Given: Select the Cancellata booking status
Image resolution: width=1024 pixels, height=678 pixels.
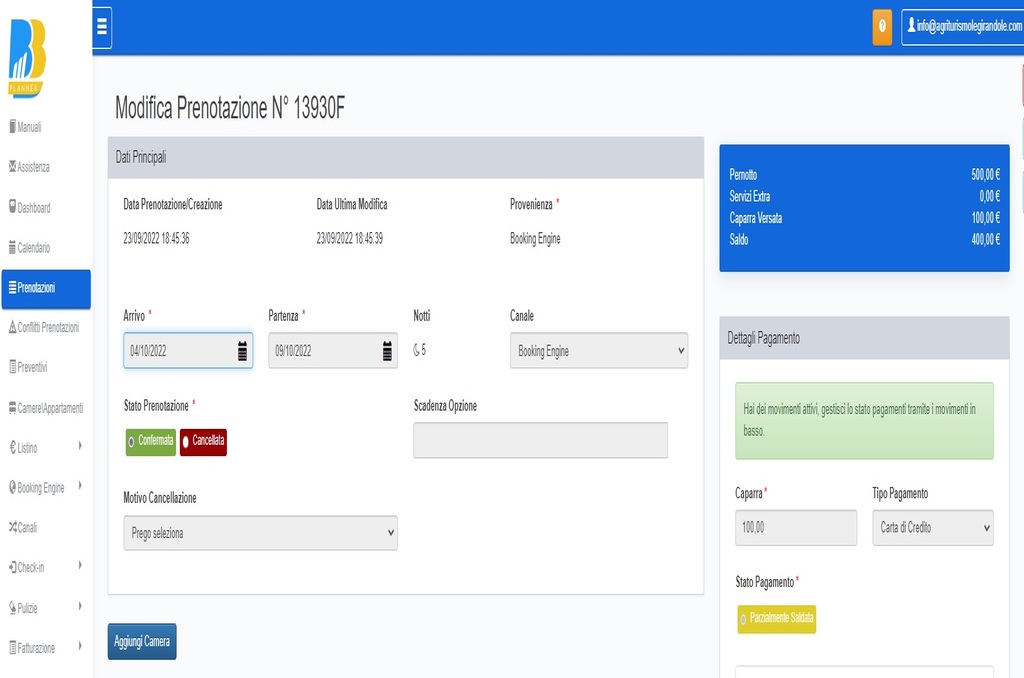Looking at the screenshot, I should tap(203, 441).
